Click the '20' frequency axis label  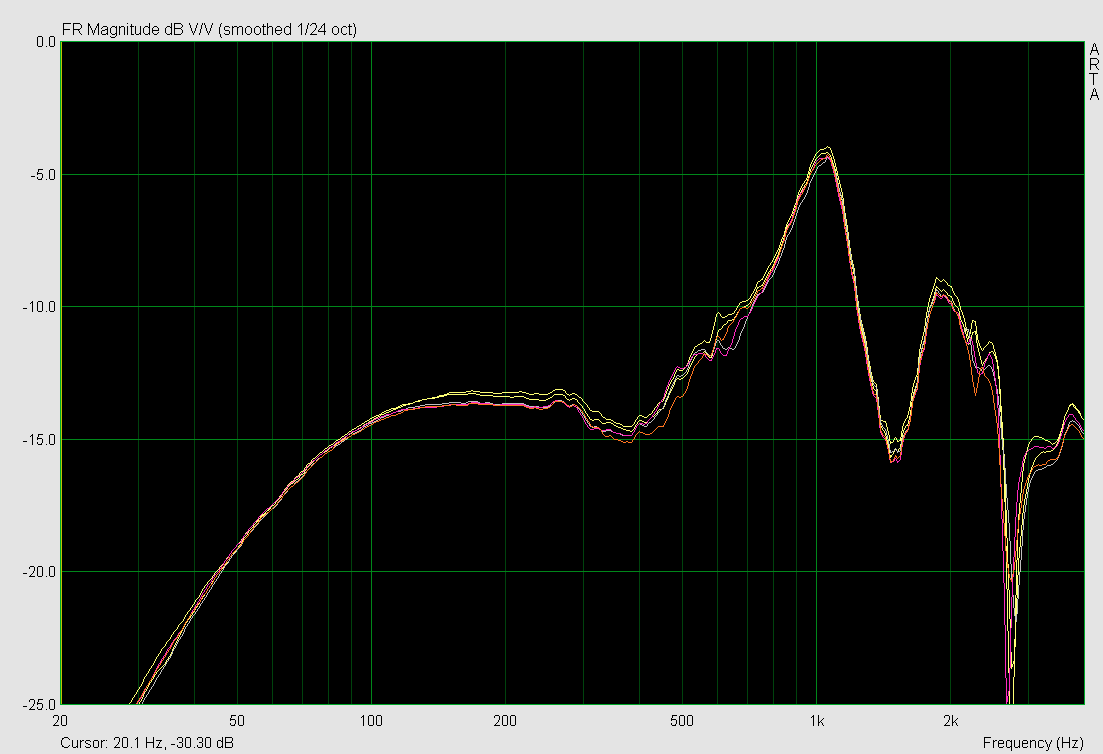coord(60,721)
